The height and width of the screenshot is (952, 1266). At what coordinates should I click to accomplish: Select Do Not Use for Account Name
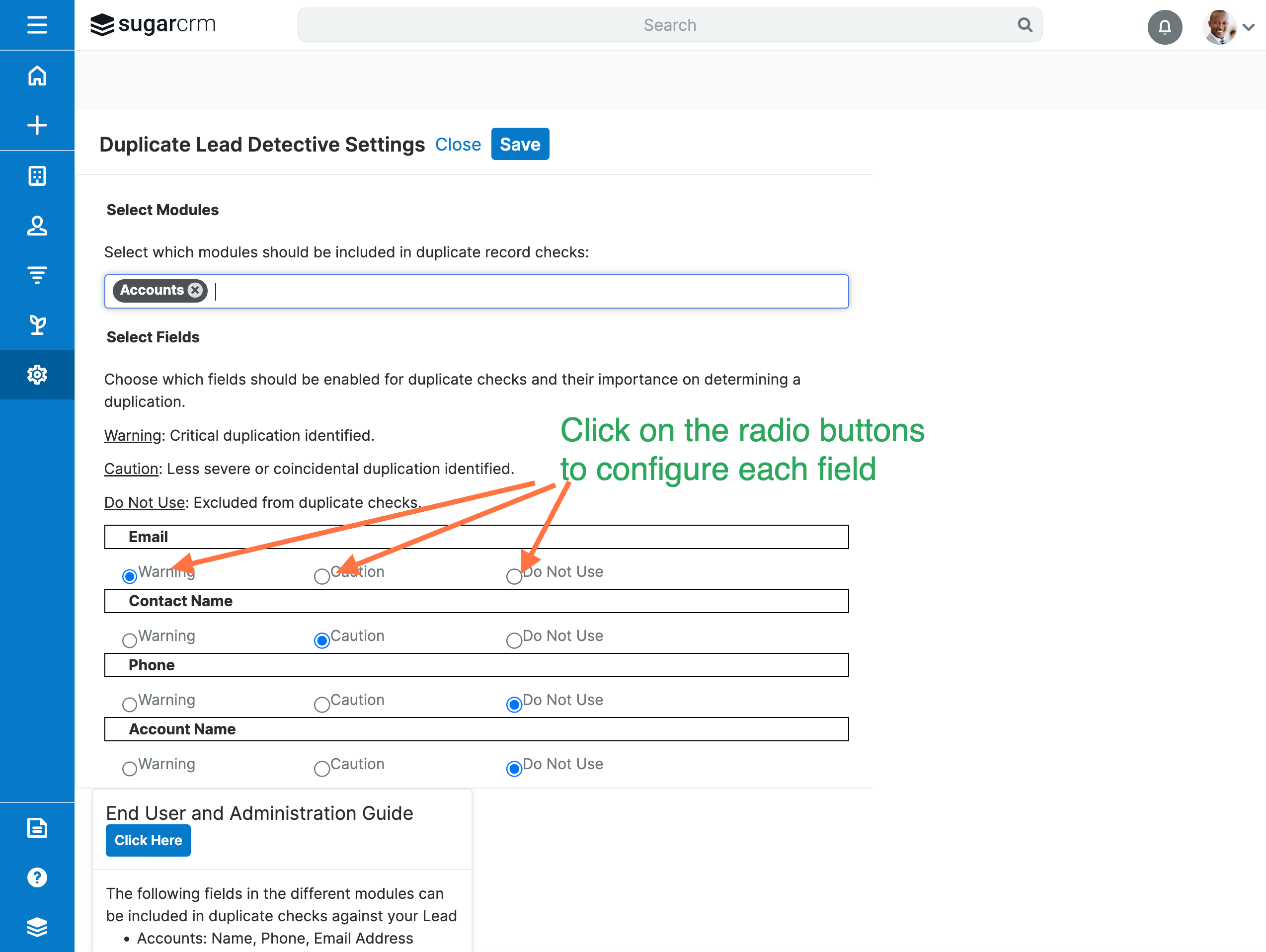(515, 768)
